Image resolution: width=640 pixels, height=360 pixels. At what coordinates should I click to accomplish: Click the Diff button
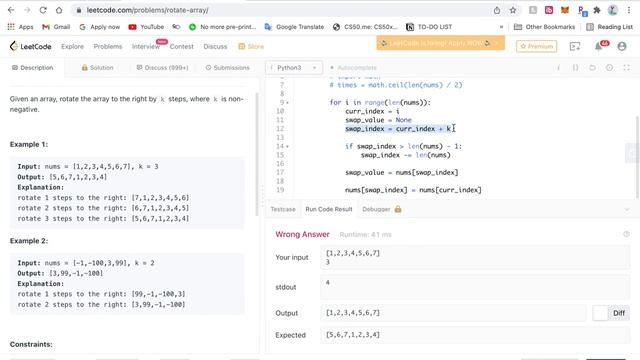coord(619,313)
